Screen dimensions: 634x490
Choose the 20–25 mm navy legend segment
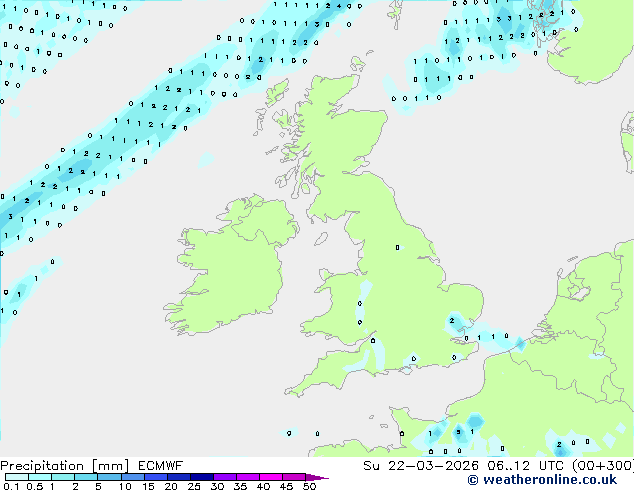coord(178,477)
